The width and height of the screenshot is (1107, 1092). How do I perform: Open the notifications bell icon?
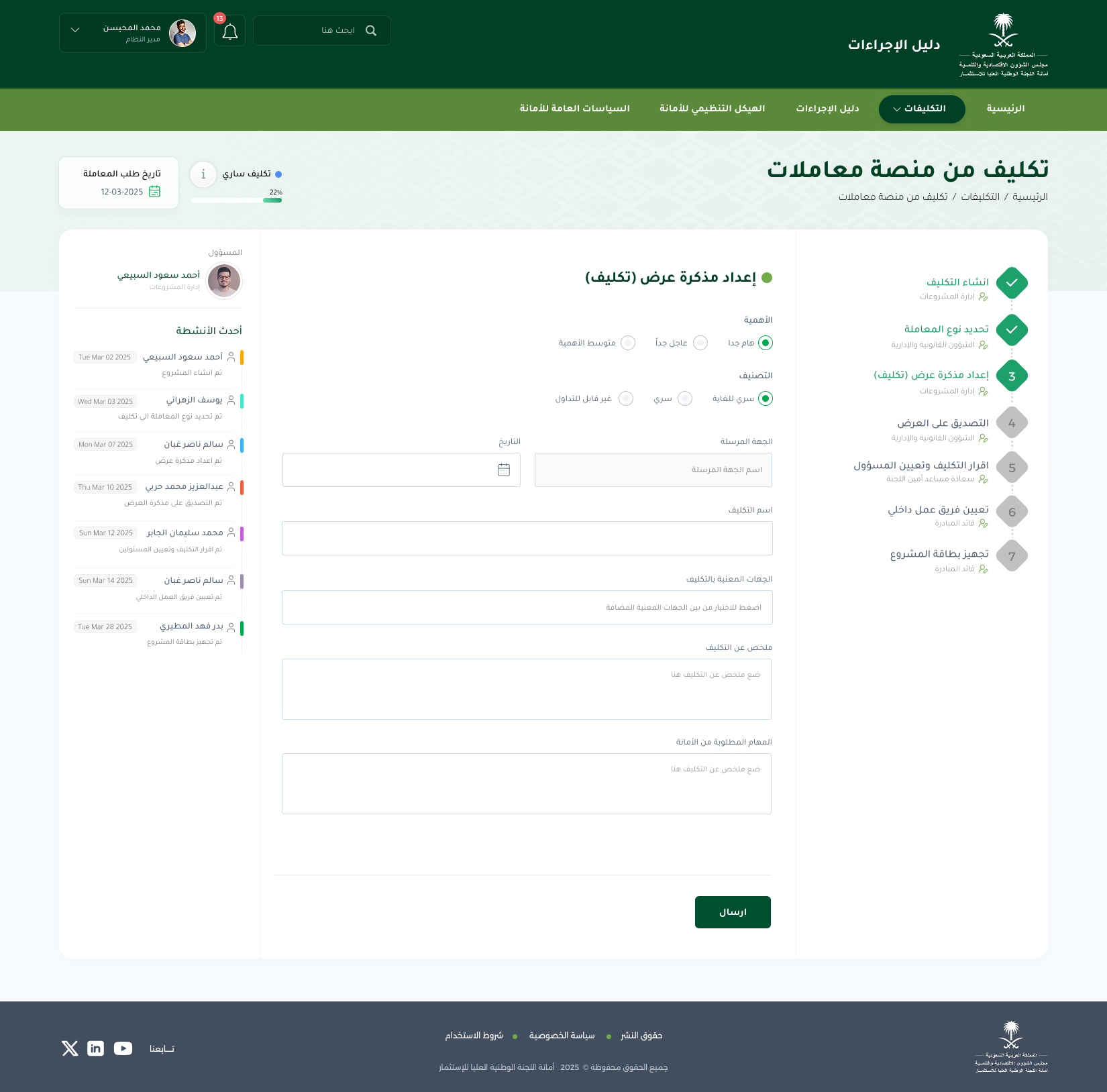(230, 32)
